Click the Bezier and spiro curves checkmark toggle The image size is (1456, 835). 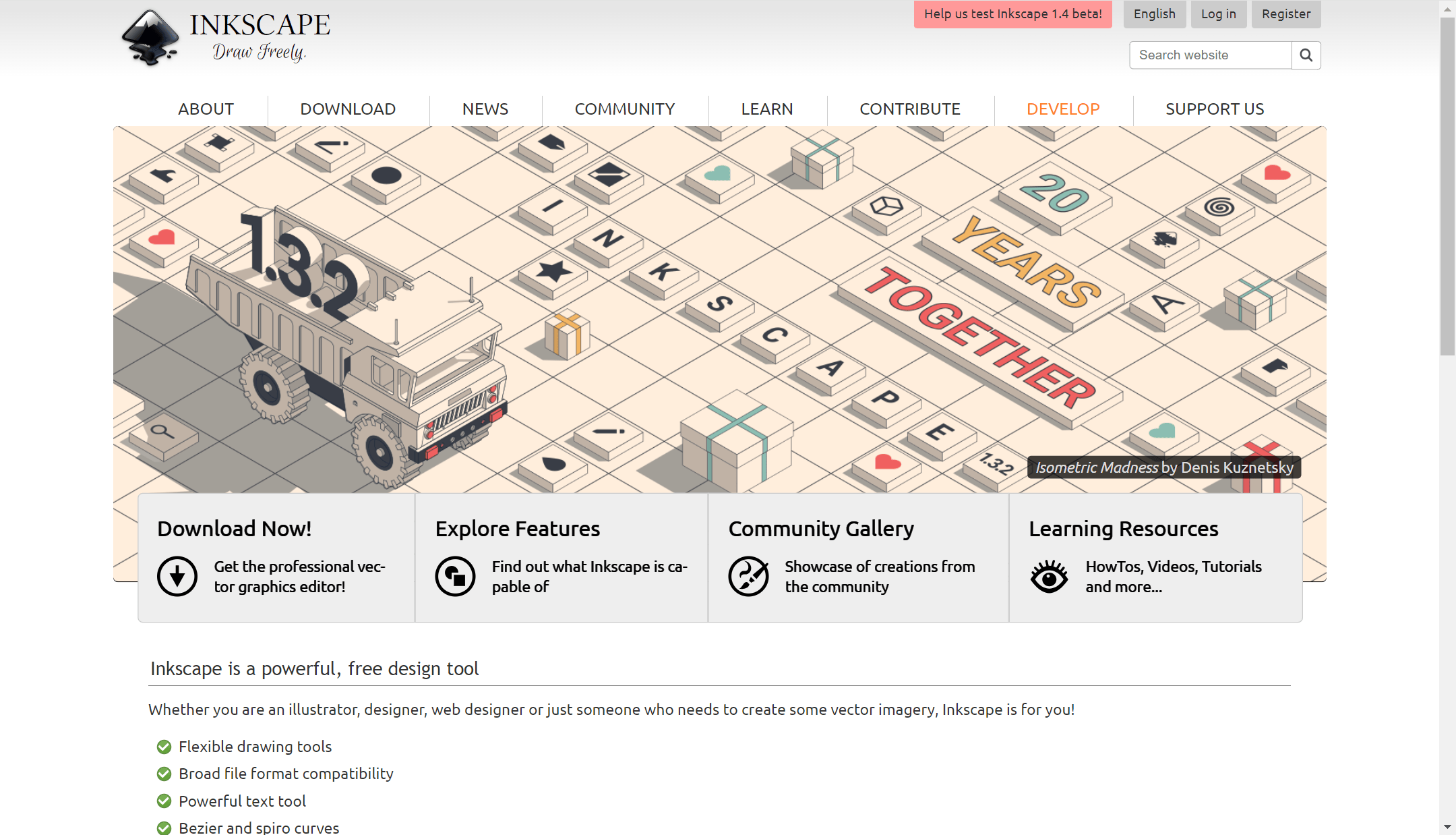[163, 828]
